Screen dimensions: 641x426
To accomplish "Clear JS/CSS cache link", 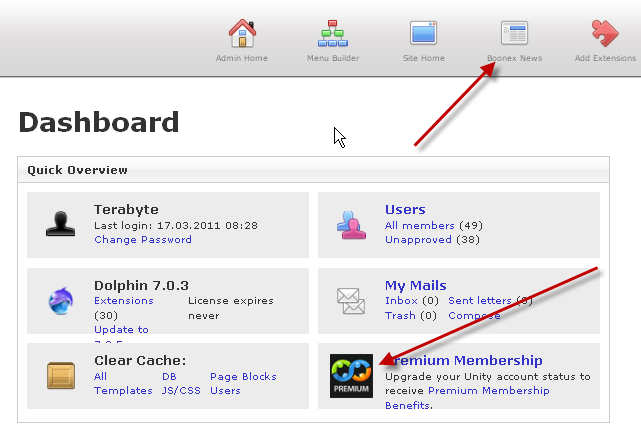I will (181, 390).
